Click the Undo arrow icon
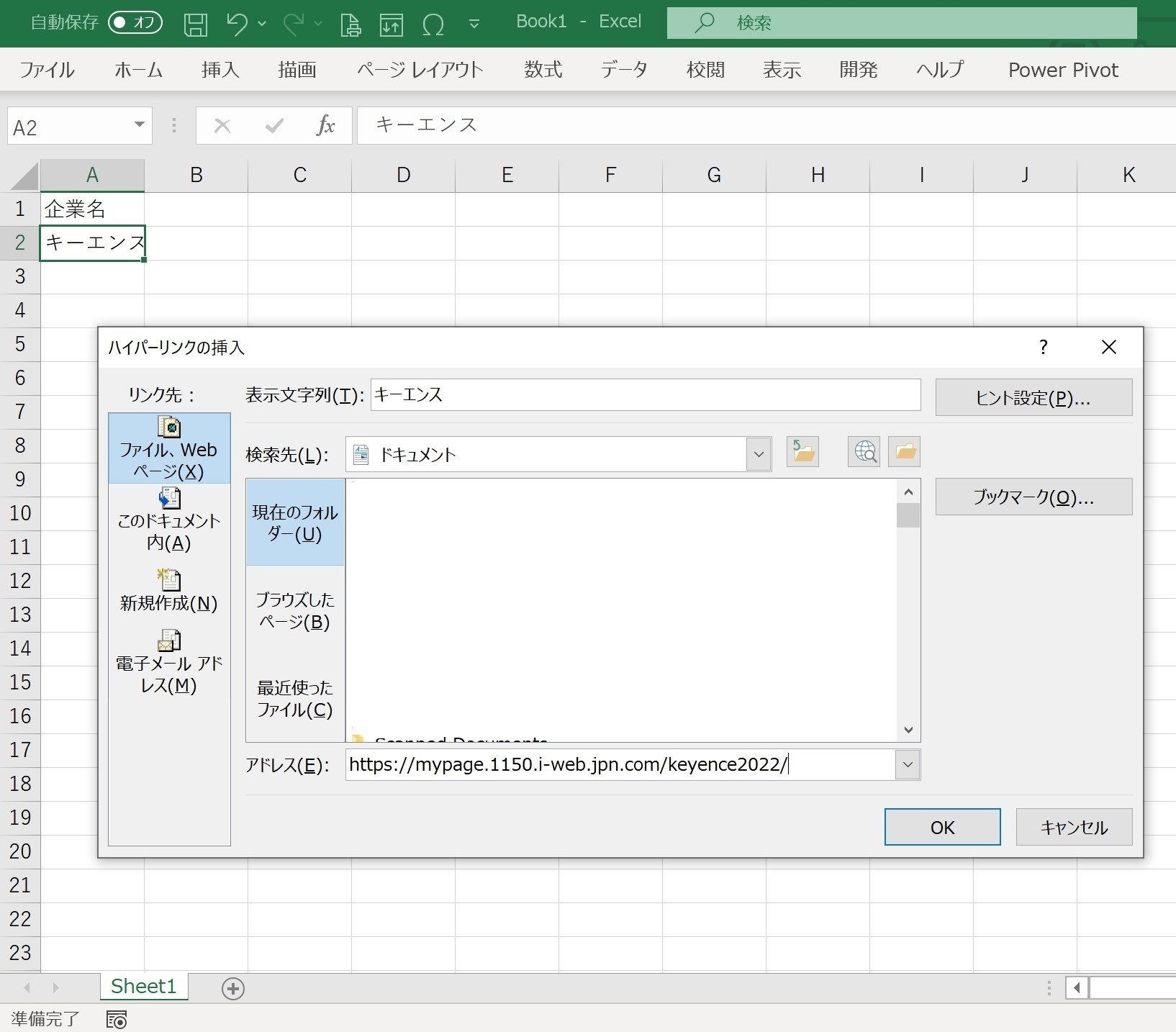Screen dimensions: 1176x1032 coord(237,24)
